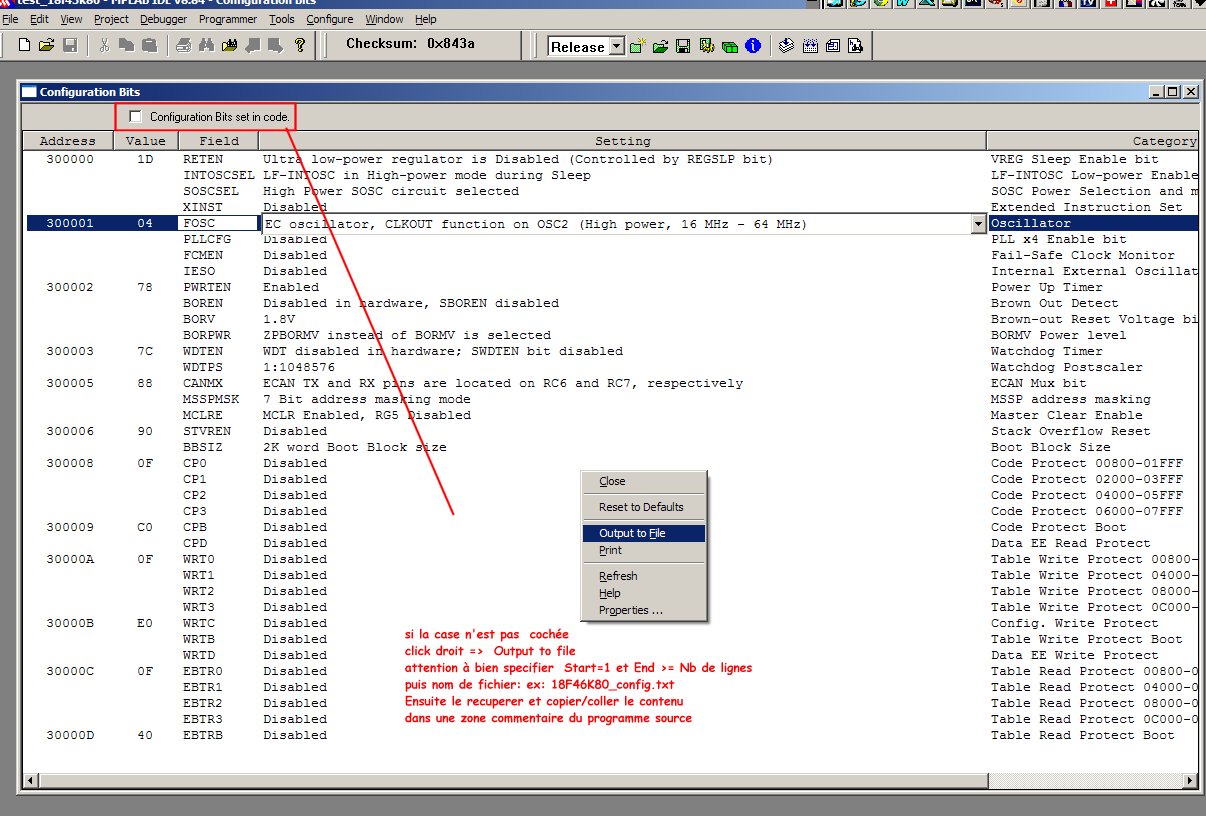Click the Field column header
This screenshot has width=1206, height=816.
click(x=218, y=141)
